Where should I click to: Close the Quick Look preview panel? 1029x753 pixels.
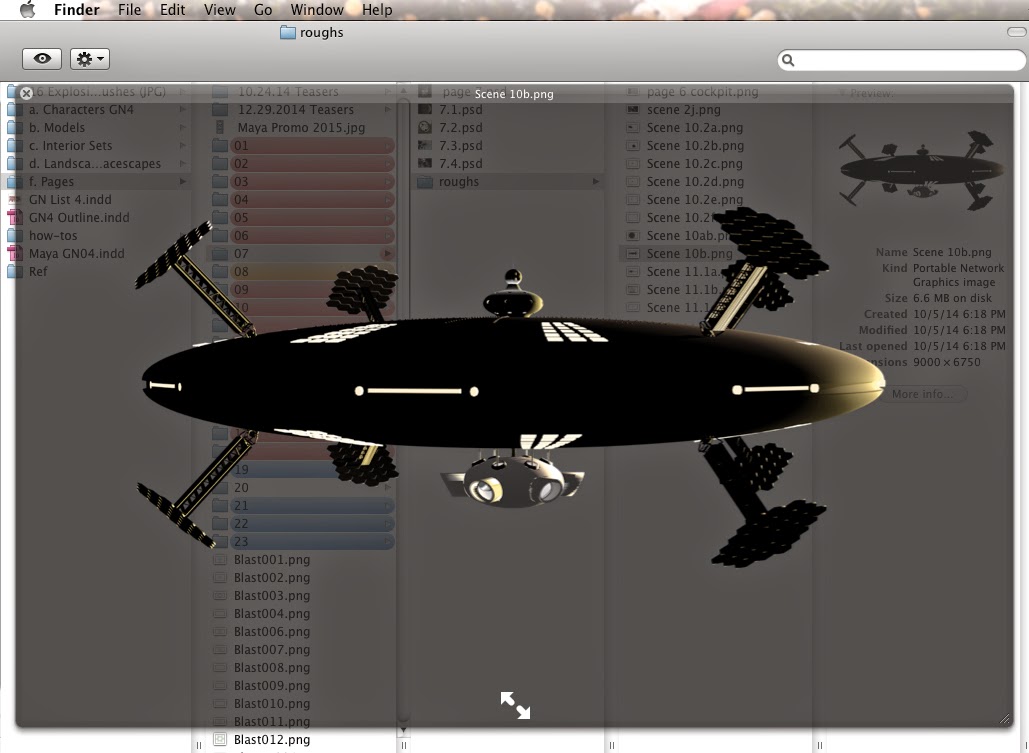[26, 93]
